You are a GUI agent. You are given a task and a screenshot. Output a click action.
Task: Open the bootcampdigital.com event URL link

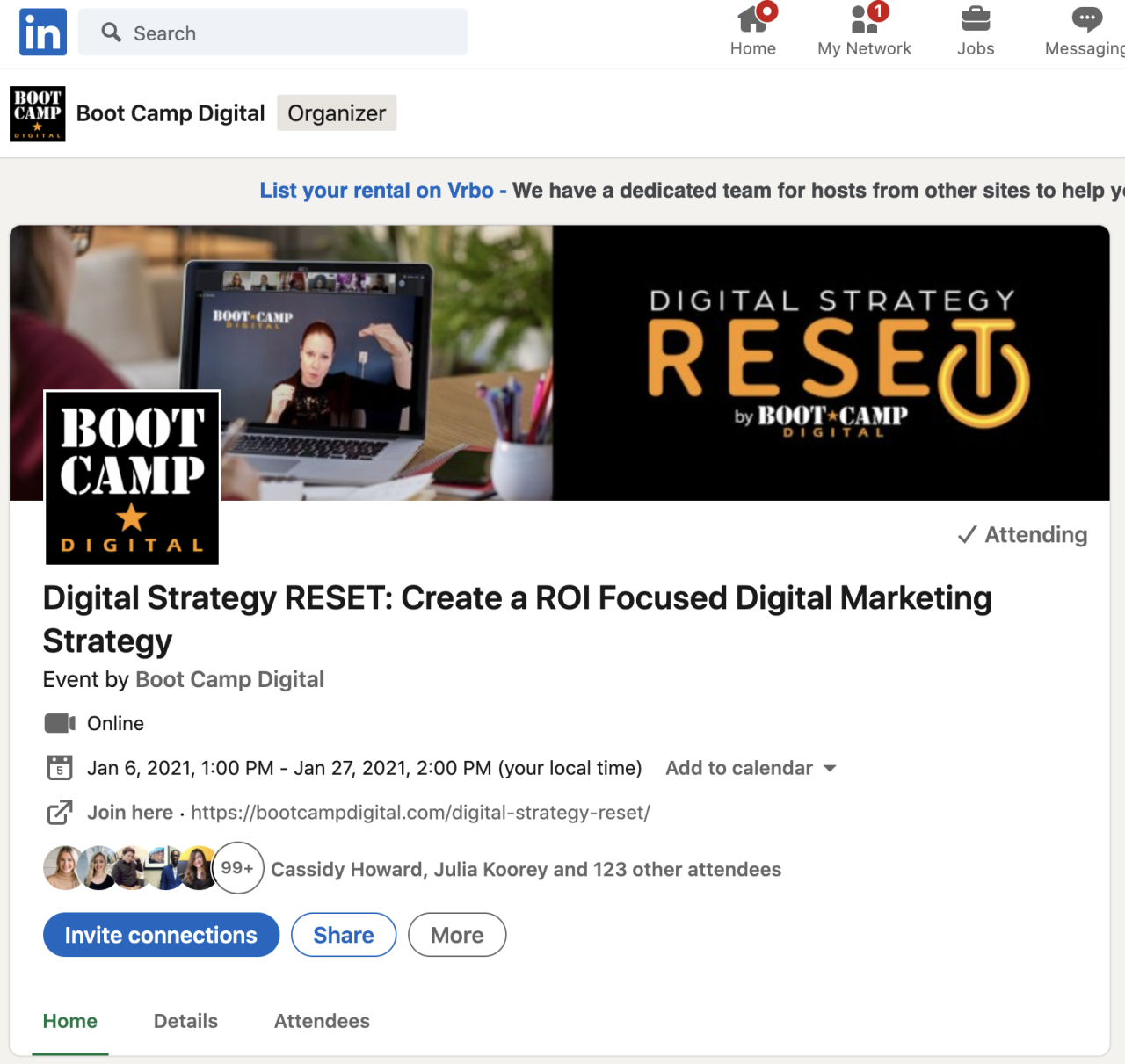pos(420,813)
